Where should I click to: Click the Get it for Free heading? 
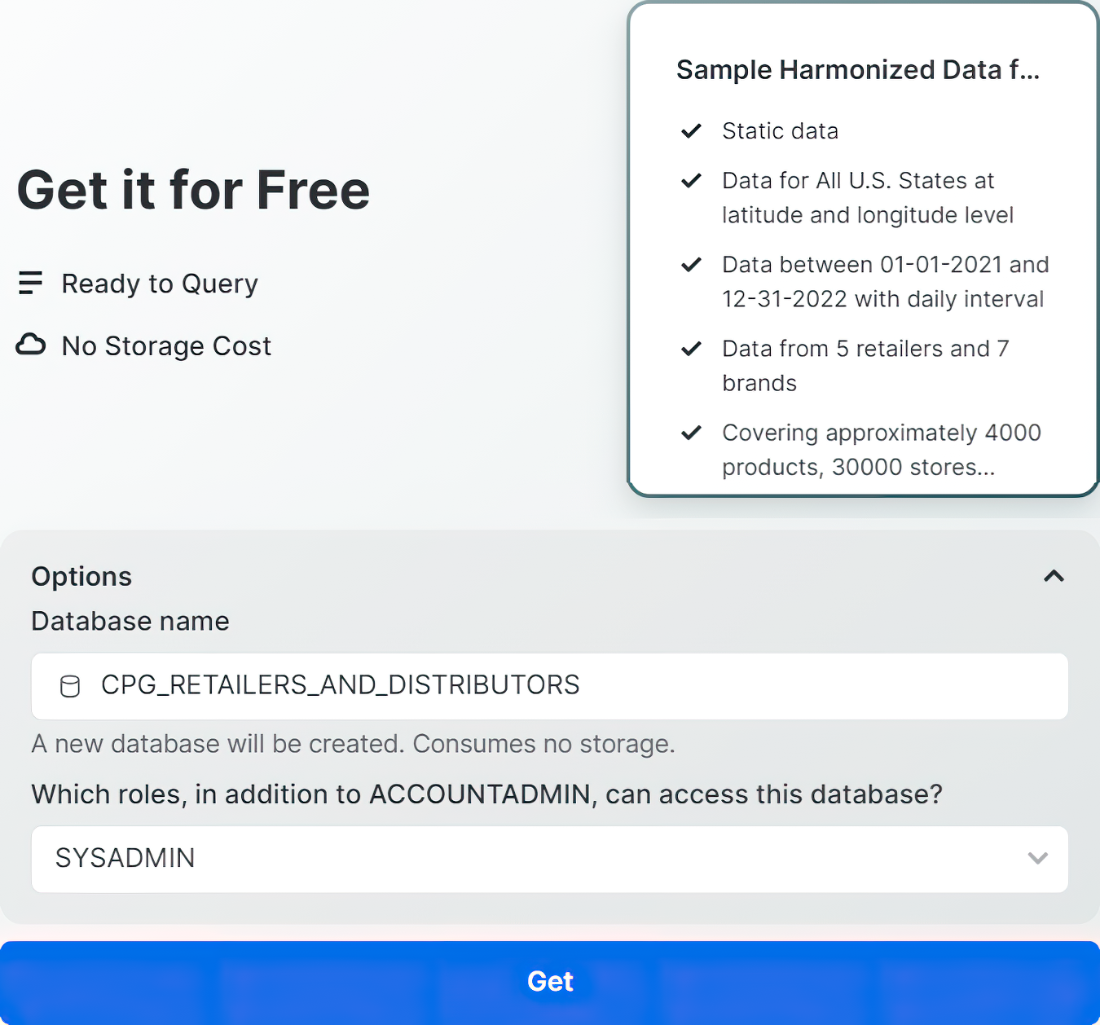click(194, 190)
